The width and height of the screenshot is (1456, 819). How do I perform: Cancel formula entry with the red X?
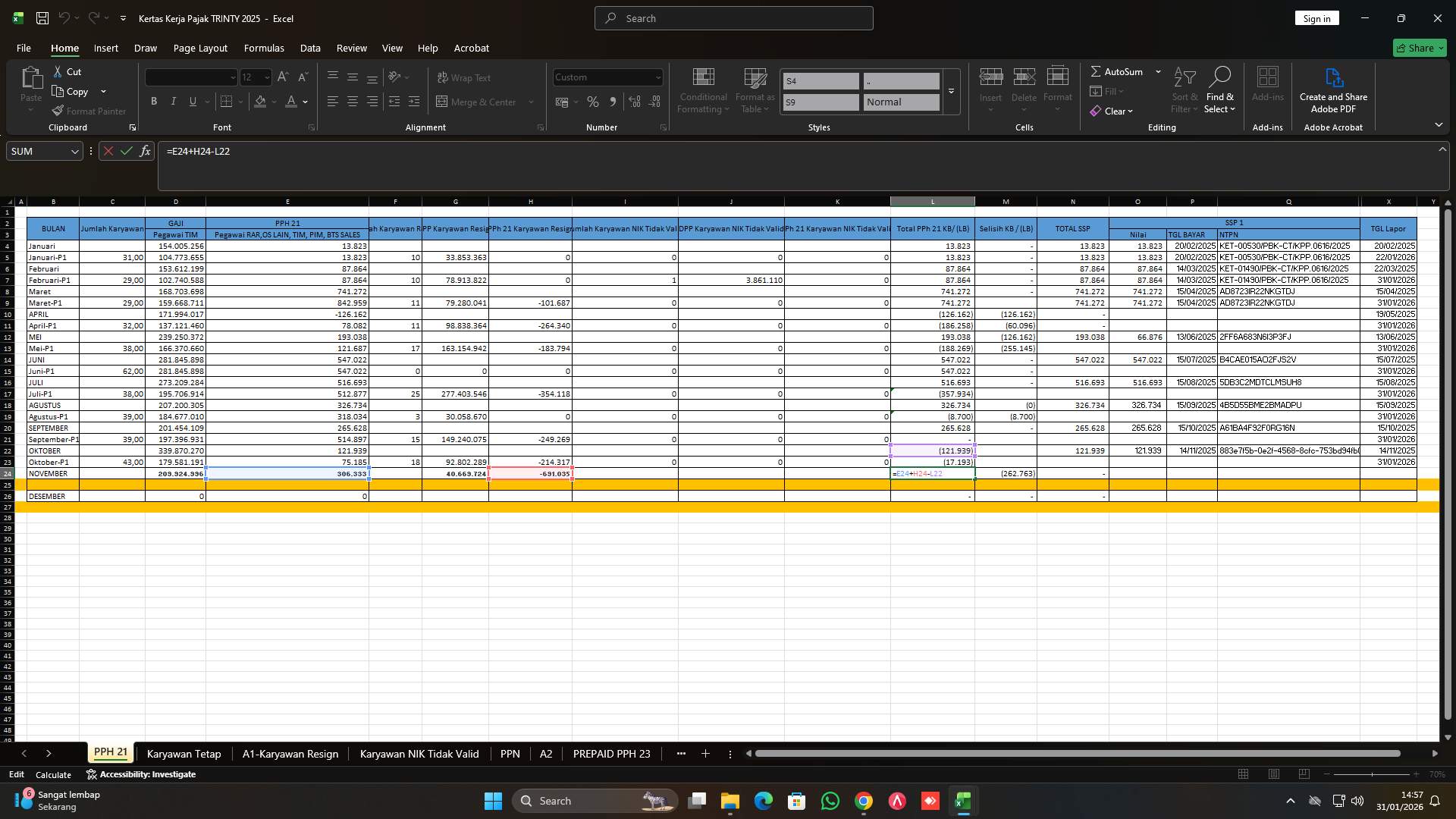pos(108,151)
